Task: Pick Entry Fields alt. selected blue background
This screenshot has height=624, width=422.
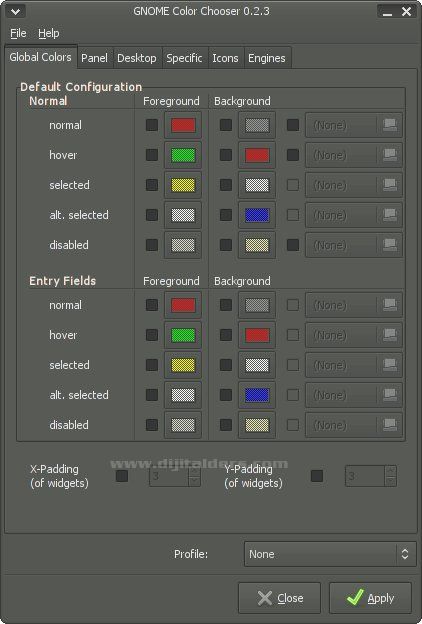Action: 257,395
